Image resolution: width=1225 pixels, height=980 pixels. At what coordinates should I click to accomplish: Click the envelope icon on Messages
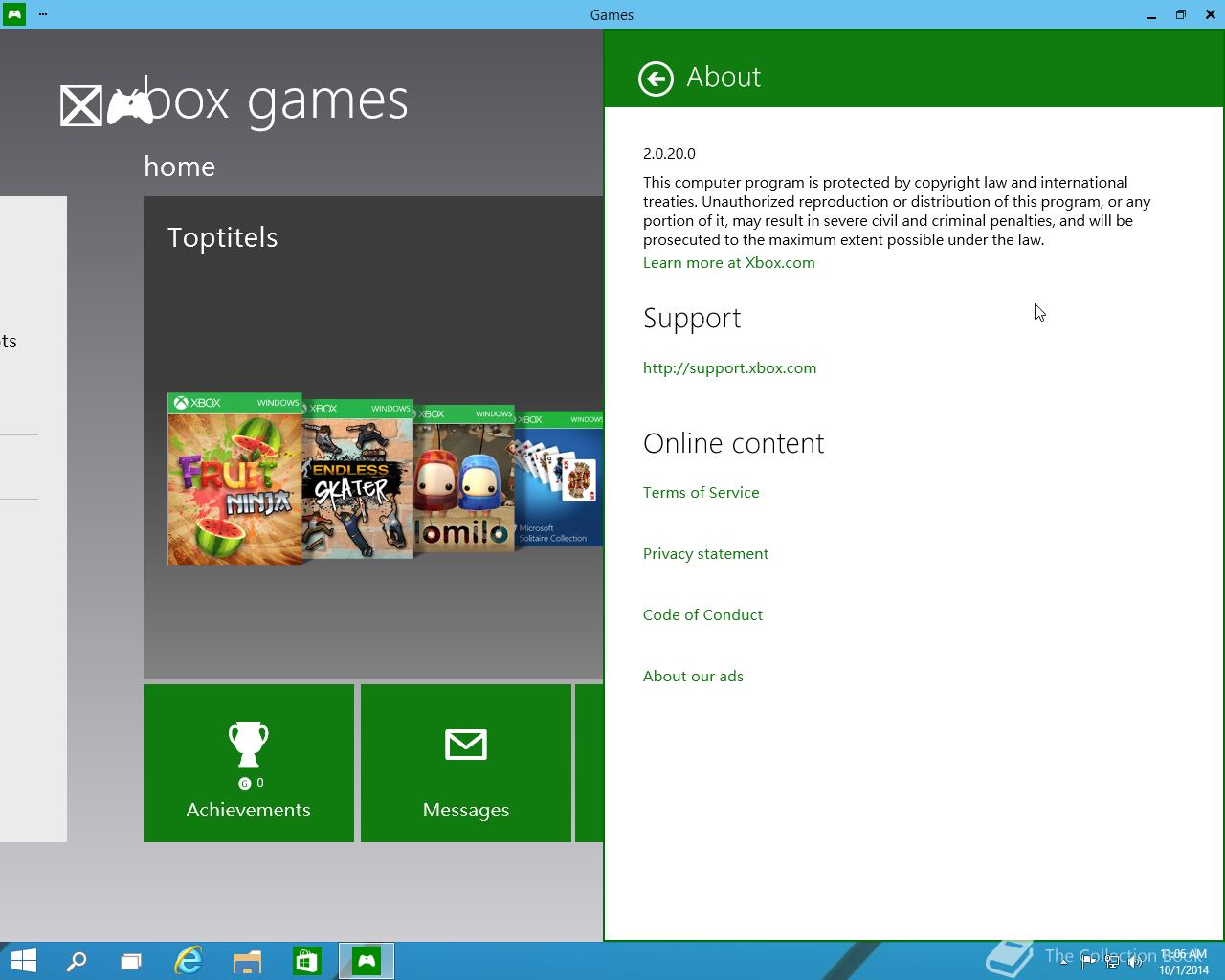[466, 745]
